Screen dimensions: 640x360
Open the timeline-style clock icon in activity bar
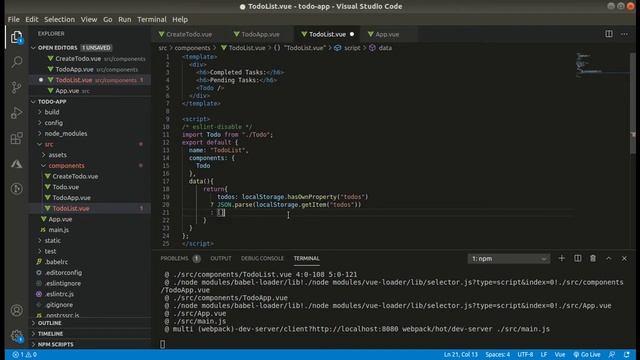(16, 189)
